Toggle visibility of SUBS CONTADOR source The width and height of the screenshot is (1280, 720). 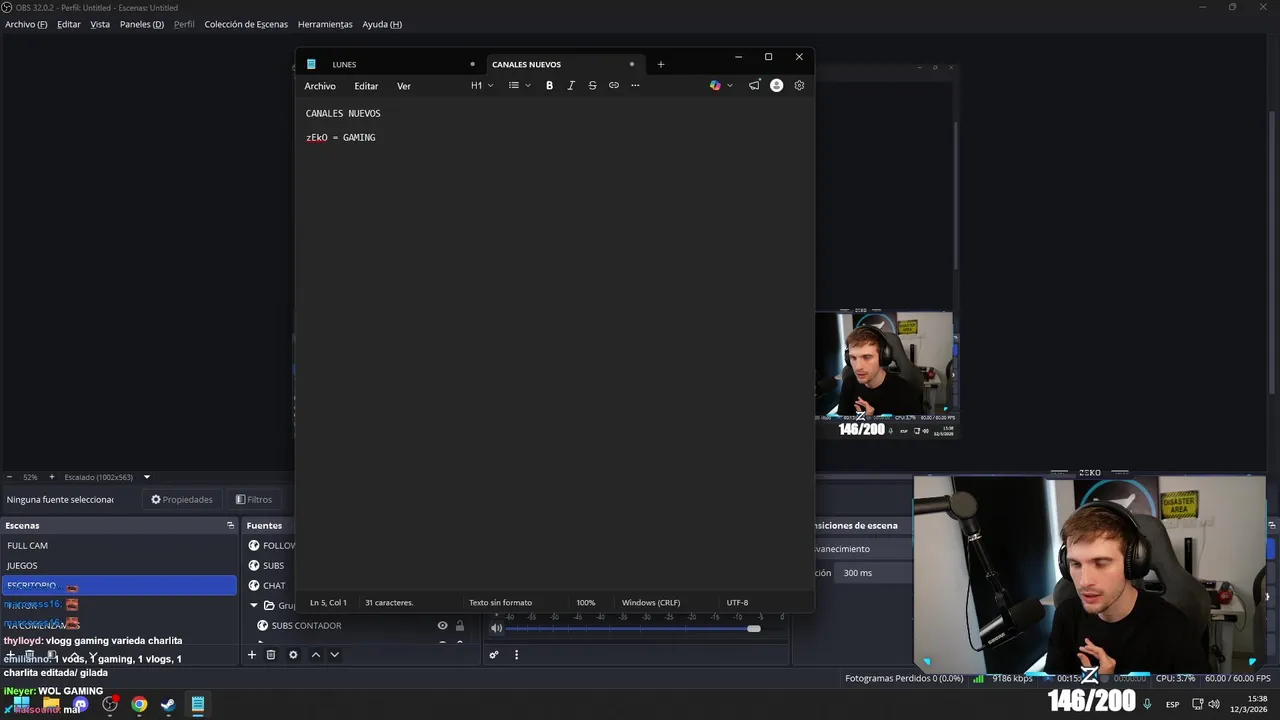point(442,626)
